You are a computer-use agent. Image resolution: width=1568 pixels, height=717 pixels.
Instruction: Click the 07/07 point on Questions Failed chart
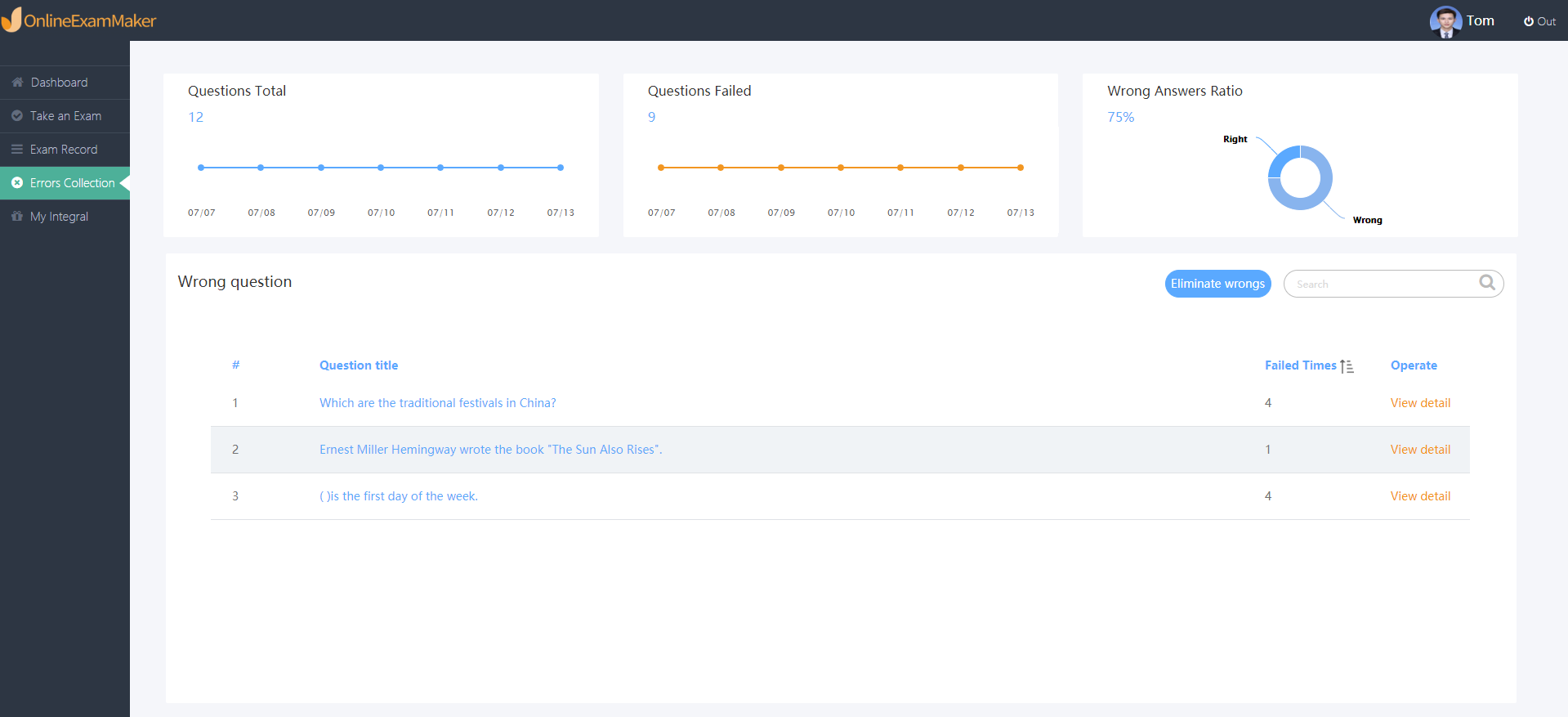click(x=661, y=168)
